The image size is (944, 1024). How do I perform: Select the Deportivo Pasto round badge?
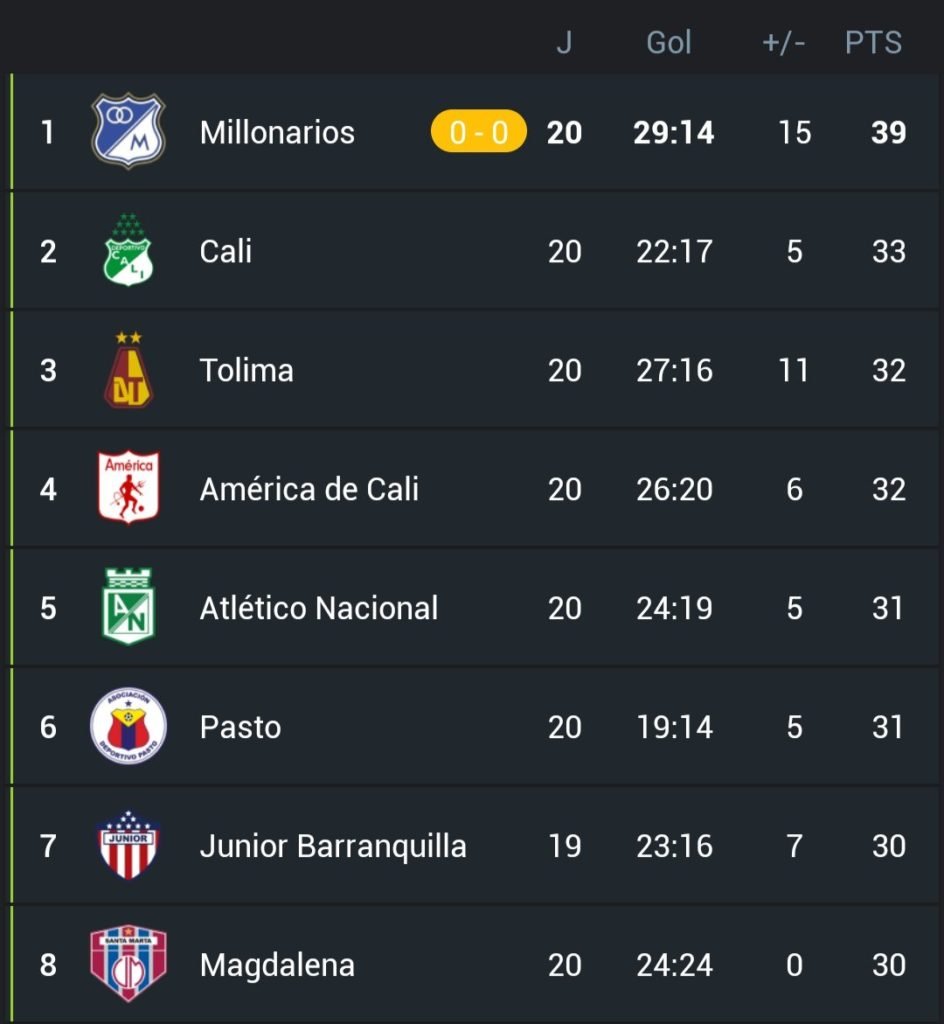click(128, 726)
